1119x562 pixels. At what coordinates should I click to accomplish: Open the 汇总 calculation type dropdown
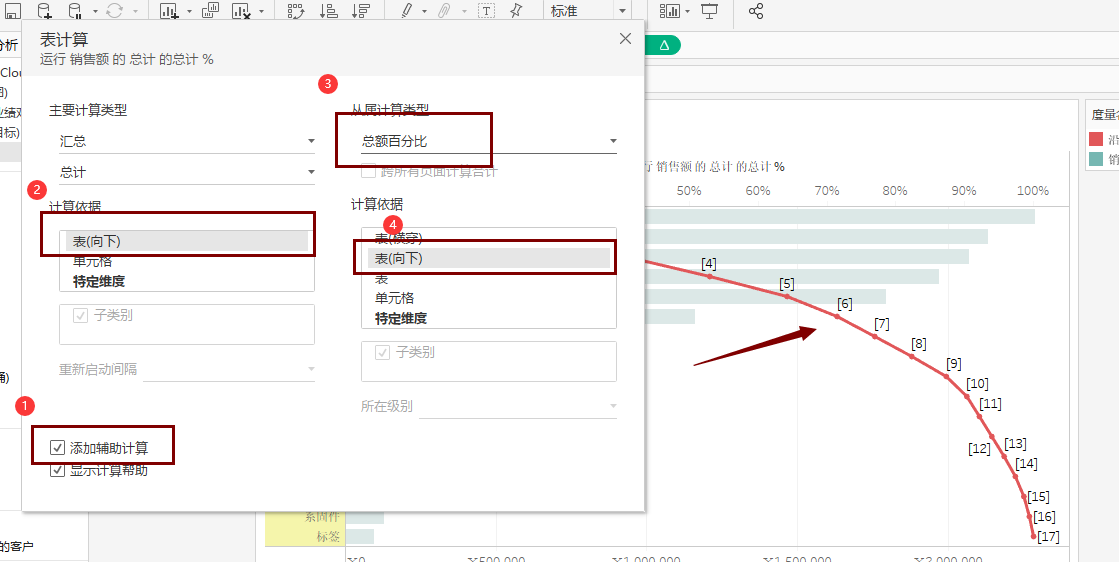point(187,141)
